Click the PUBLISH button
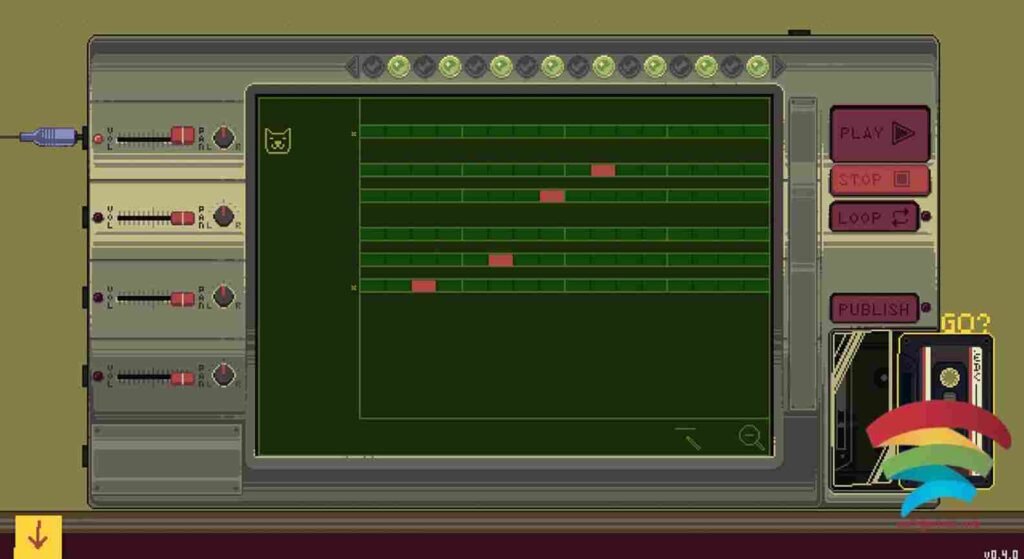The height and width of the screenshot is (559, 1024). [874, 308]
